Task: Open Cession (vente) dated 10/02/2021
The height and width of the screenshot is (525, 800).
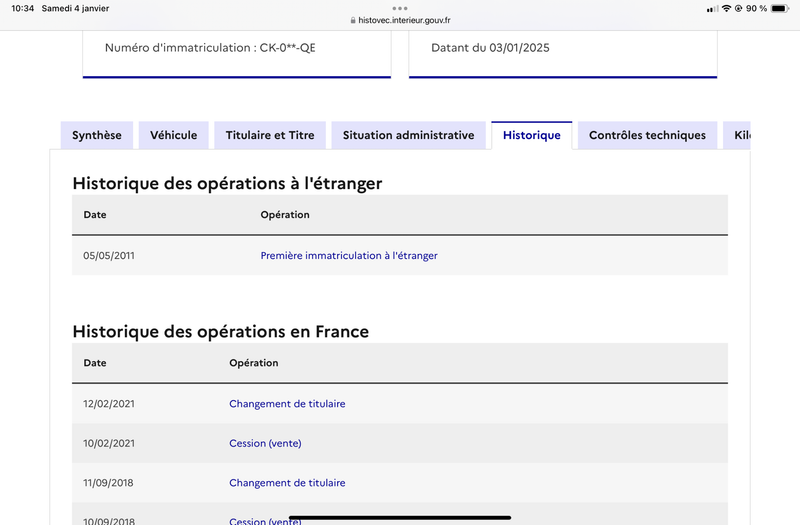Action: point(265,443)
